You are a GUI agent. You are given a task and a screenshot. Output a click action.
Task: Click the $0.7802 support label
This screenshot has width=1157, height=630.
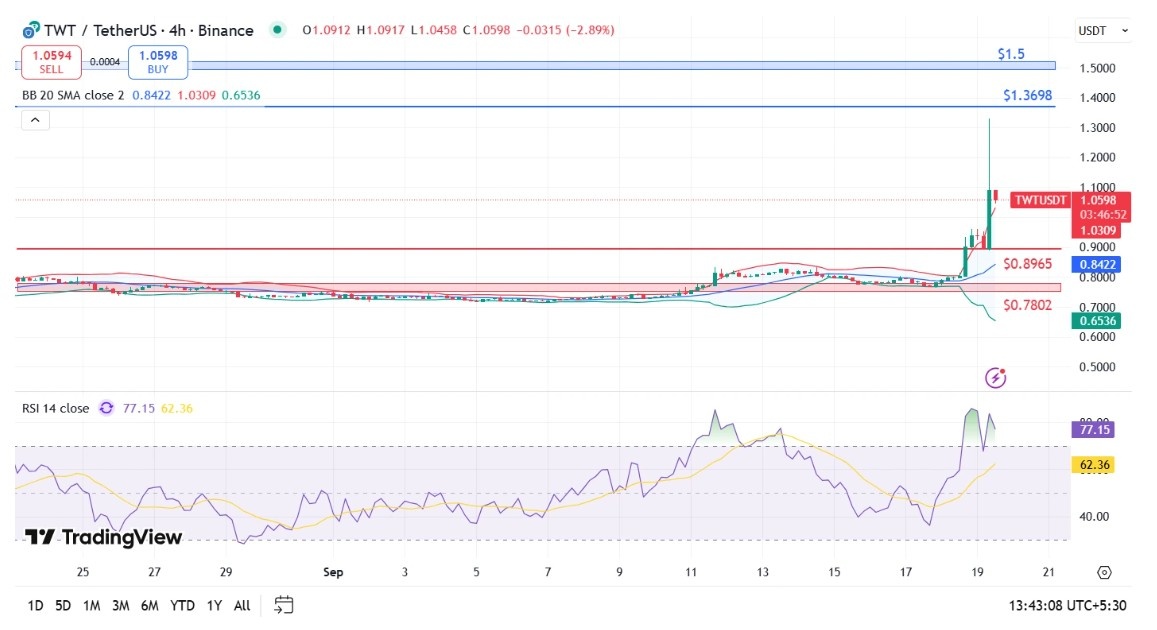(1027, 305)
